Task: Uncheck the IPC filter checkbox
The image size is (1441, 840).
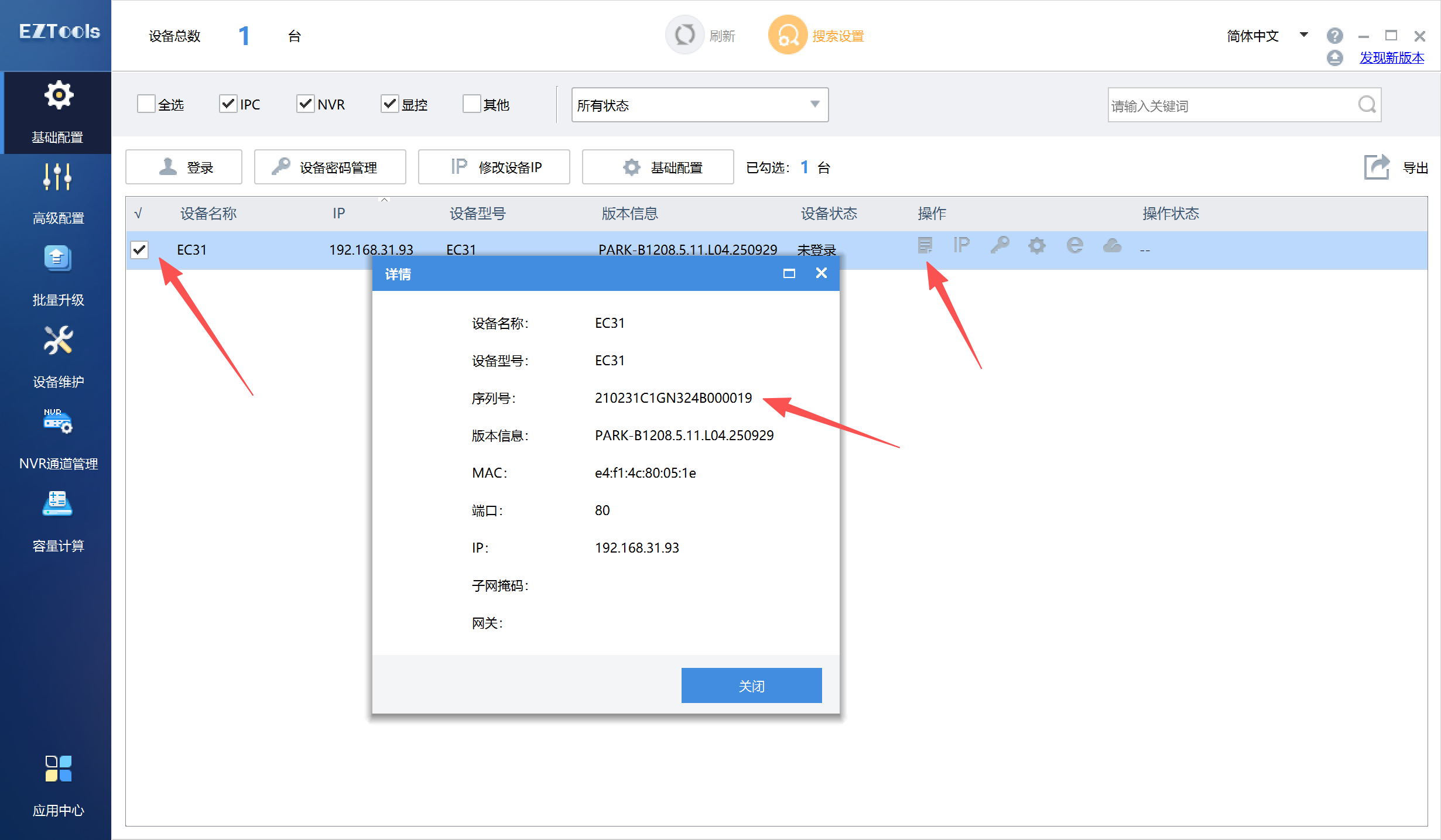Action: tap(228, 104)
